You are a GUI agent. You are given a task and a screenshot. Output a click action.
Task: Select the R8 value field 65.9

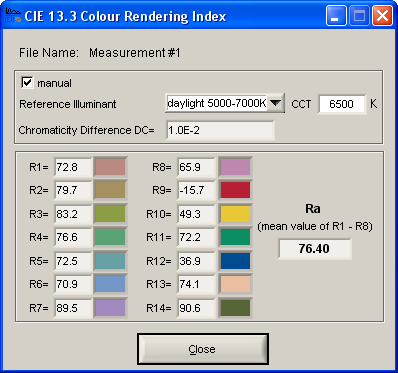196,167
